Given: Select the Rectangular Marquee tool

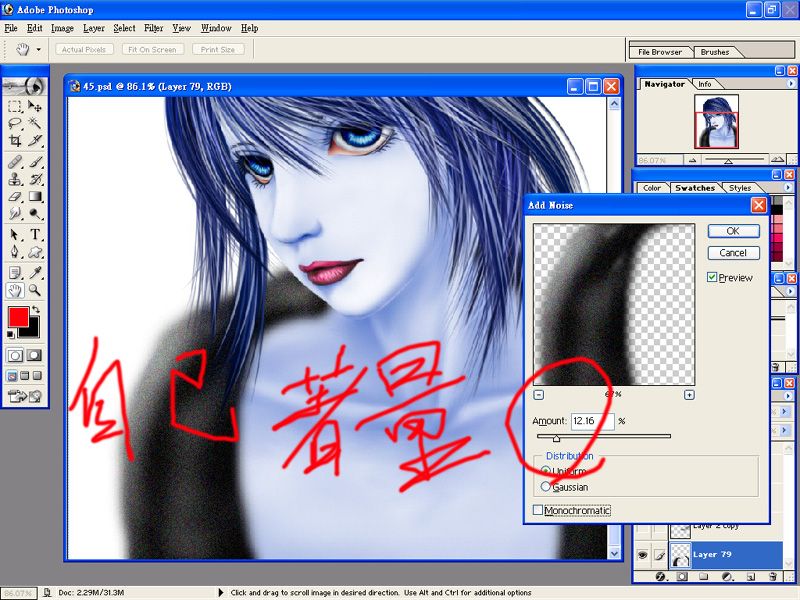Looking at the screenshot, I should pyautogui.click(x=15, y=106).
